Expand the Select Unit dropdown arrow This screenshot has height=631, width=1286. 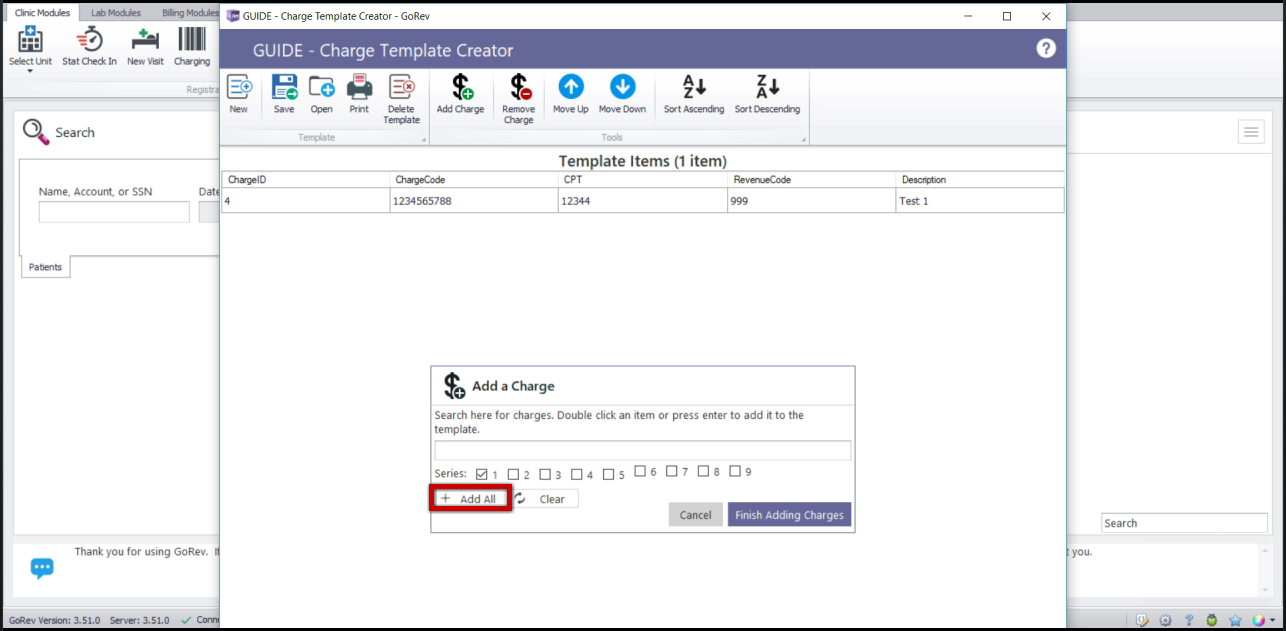(30, 72)
